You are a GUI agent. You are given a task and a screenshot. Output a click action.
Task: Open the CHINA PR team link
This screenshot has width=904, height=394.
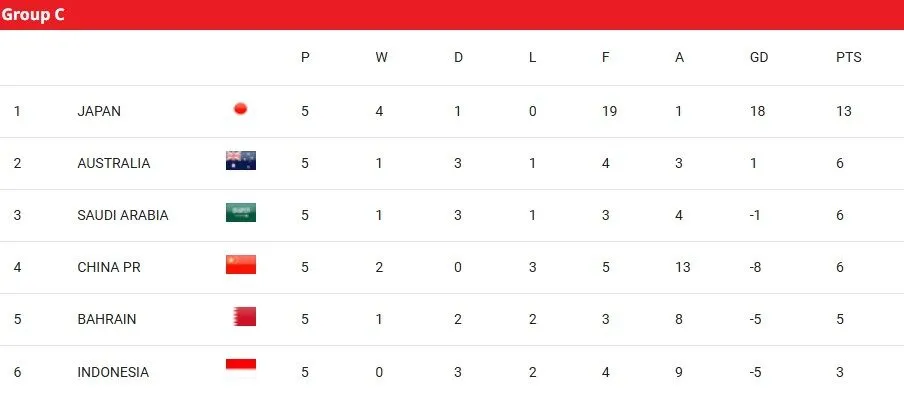pyautogui.click(x=109, y=267)
